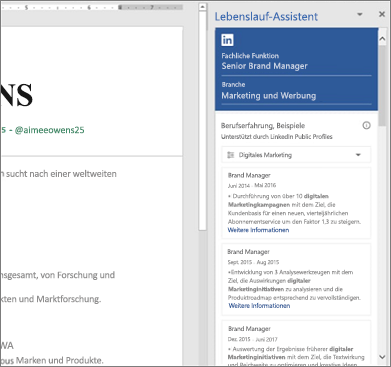The width and height of the screenshot is (391, 367).
Task: Open Weitere Informationen for Juni 2014 entry
Action: point(258,230)
